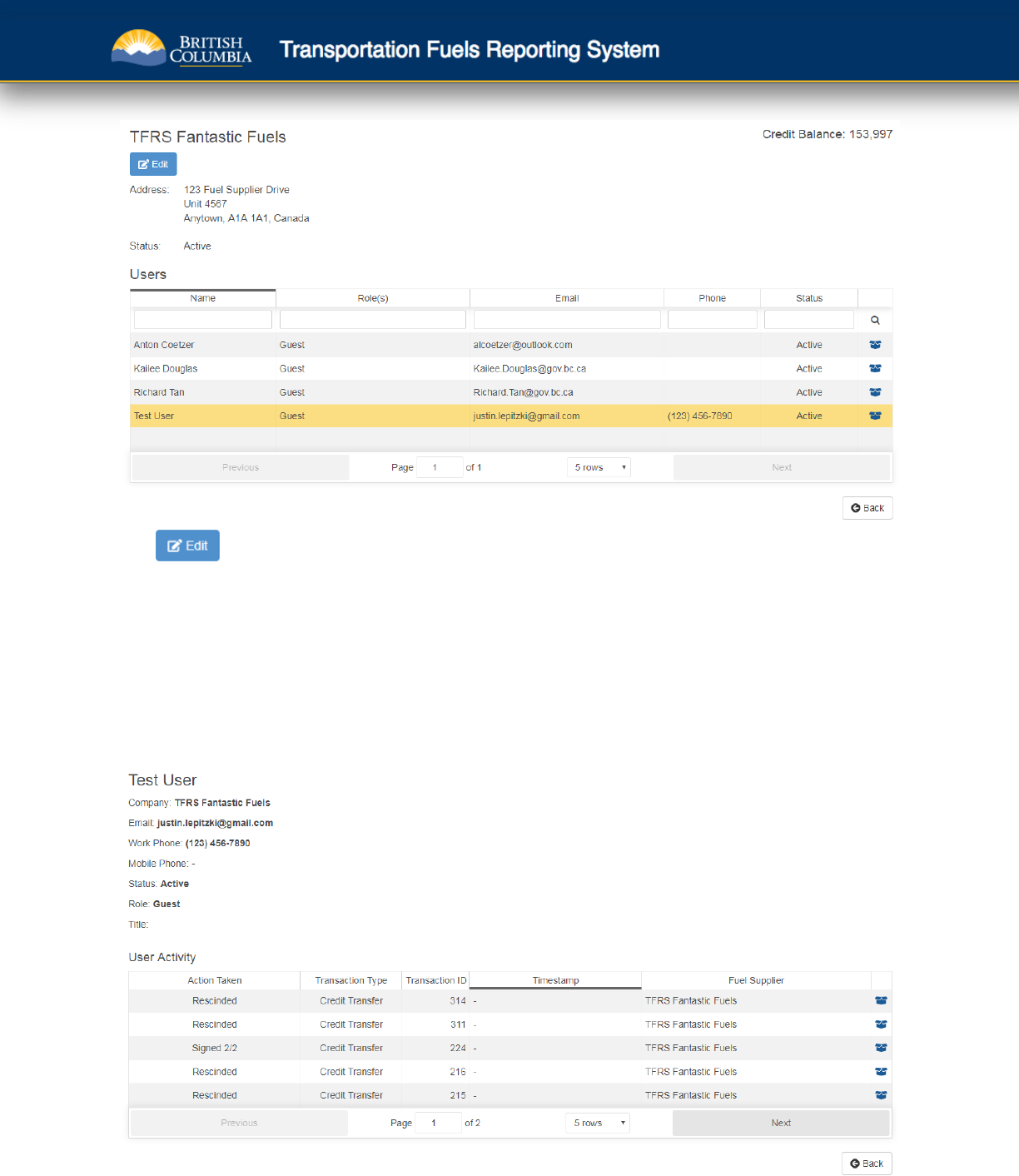This screenshot has height=1176, width=1019.
Task: Open details icon for Richard Tan row
Action: point(875,392)
